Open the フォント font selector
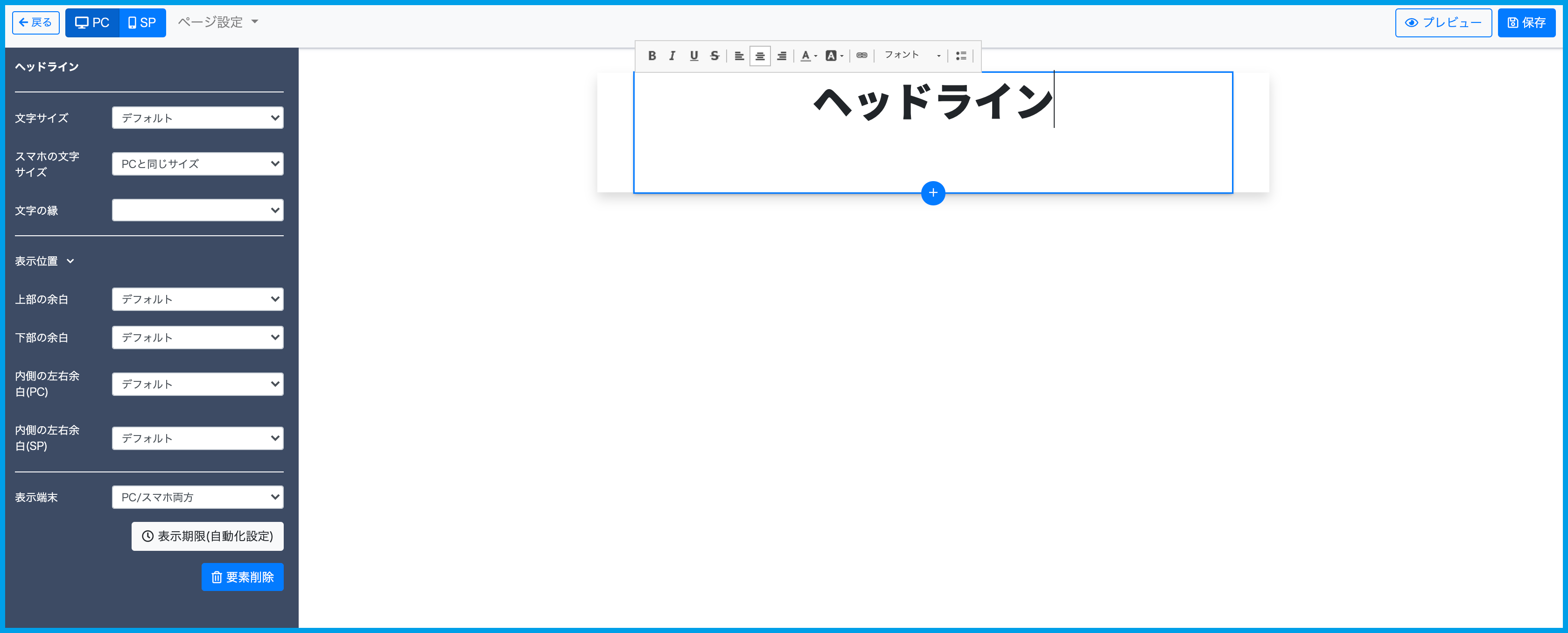1568x633 pixels. pyautogui.click(x=911, y=56)
